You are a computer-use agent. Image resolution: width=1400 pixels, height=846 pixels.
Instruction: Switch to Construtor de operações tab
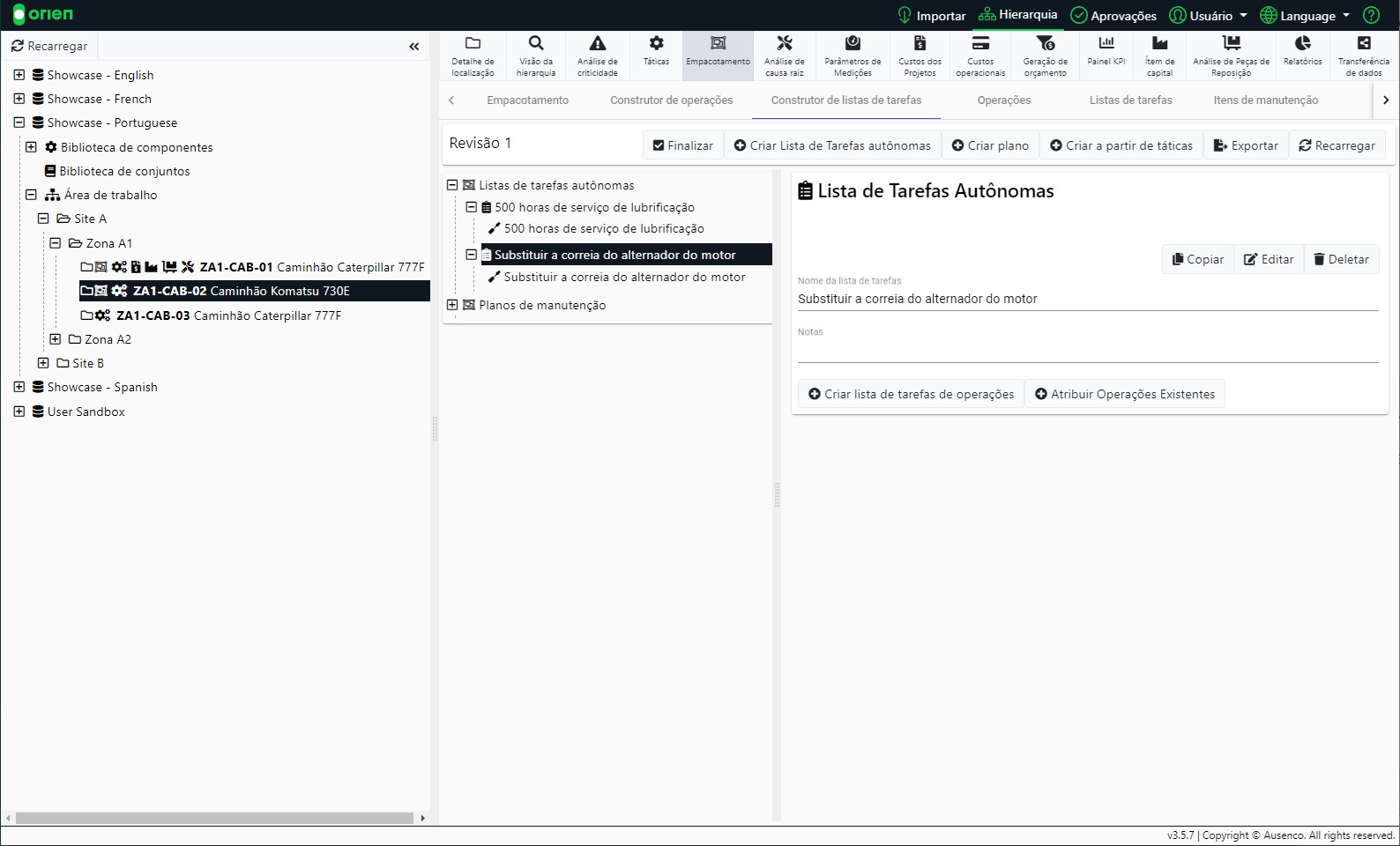[x=672, y=100]
